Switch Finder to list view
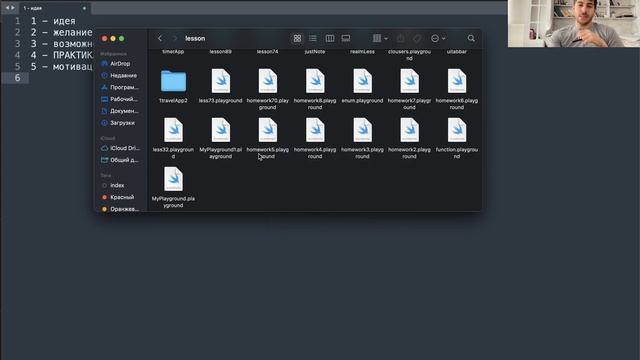 (x=313, y=38)
